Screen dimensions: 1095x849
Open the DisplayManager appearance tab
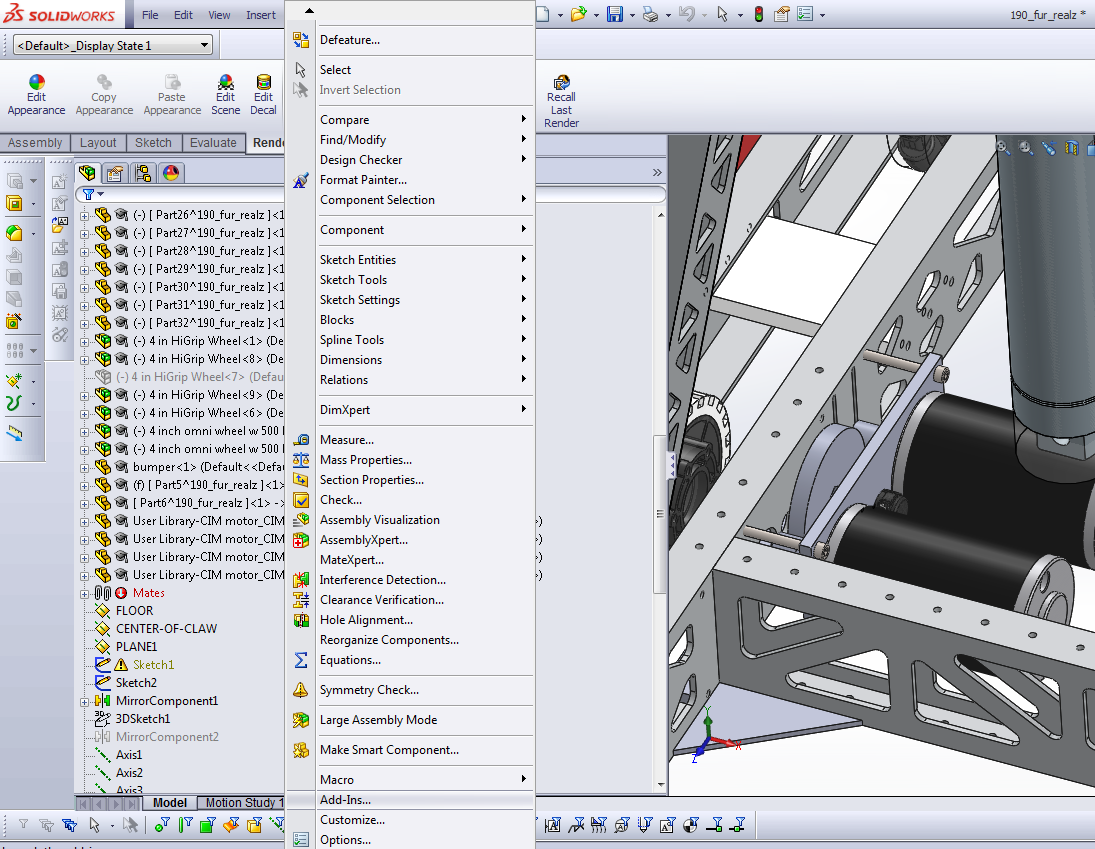(x=169, y=173)
